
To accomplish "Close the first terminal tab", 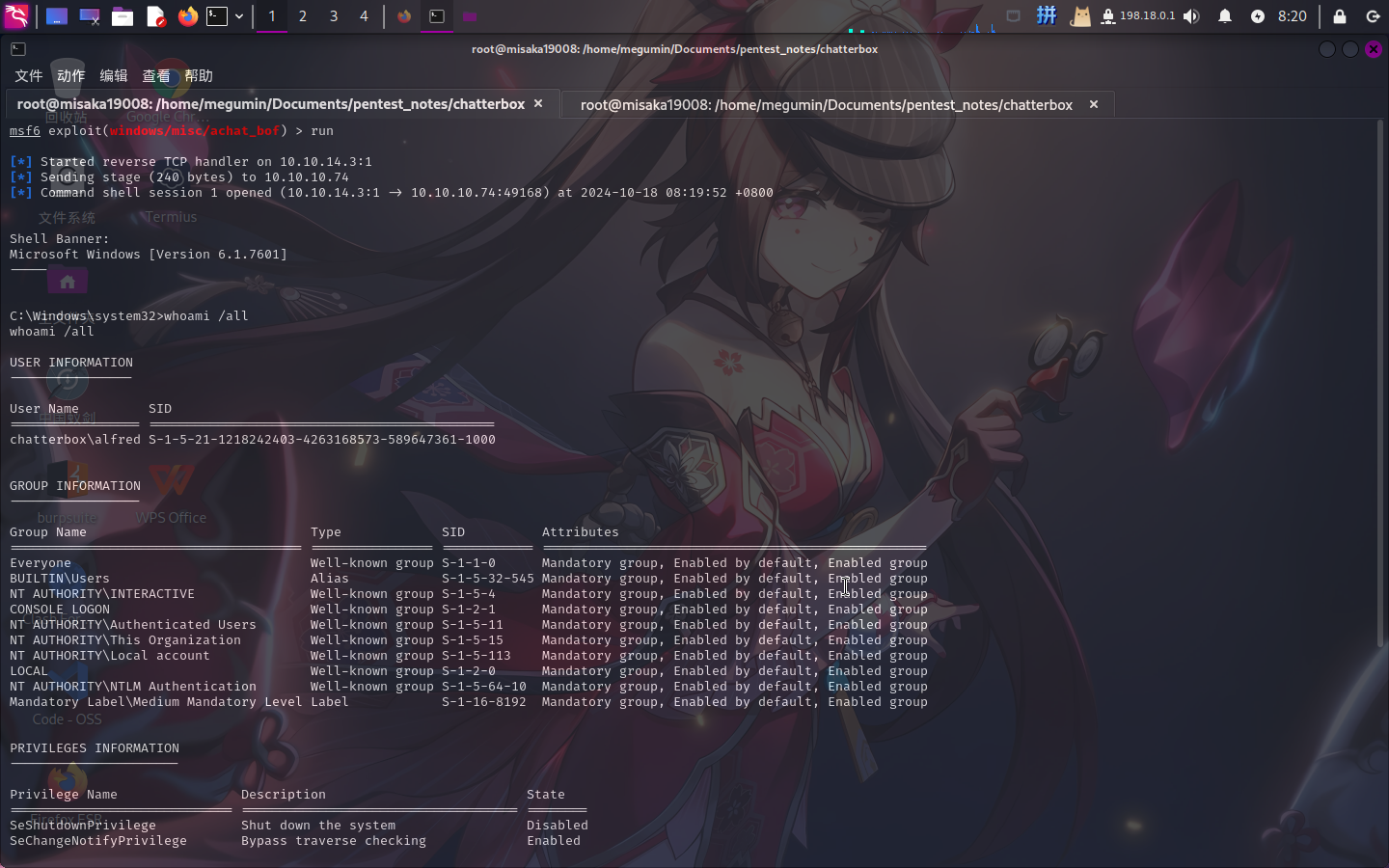I will pyautogui.click(x=538, y=104).
